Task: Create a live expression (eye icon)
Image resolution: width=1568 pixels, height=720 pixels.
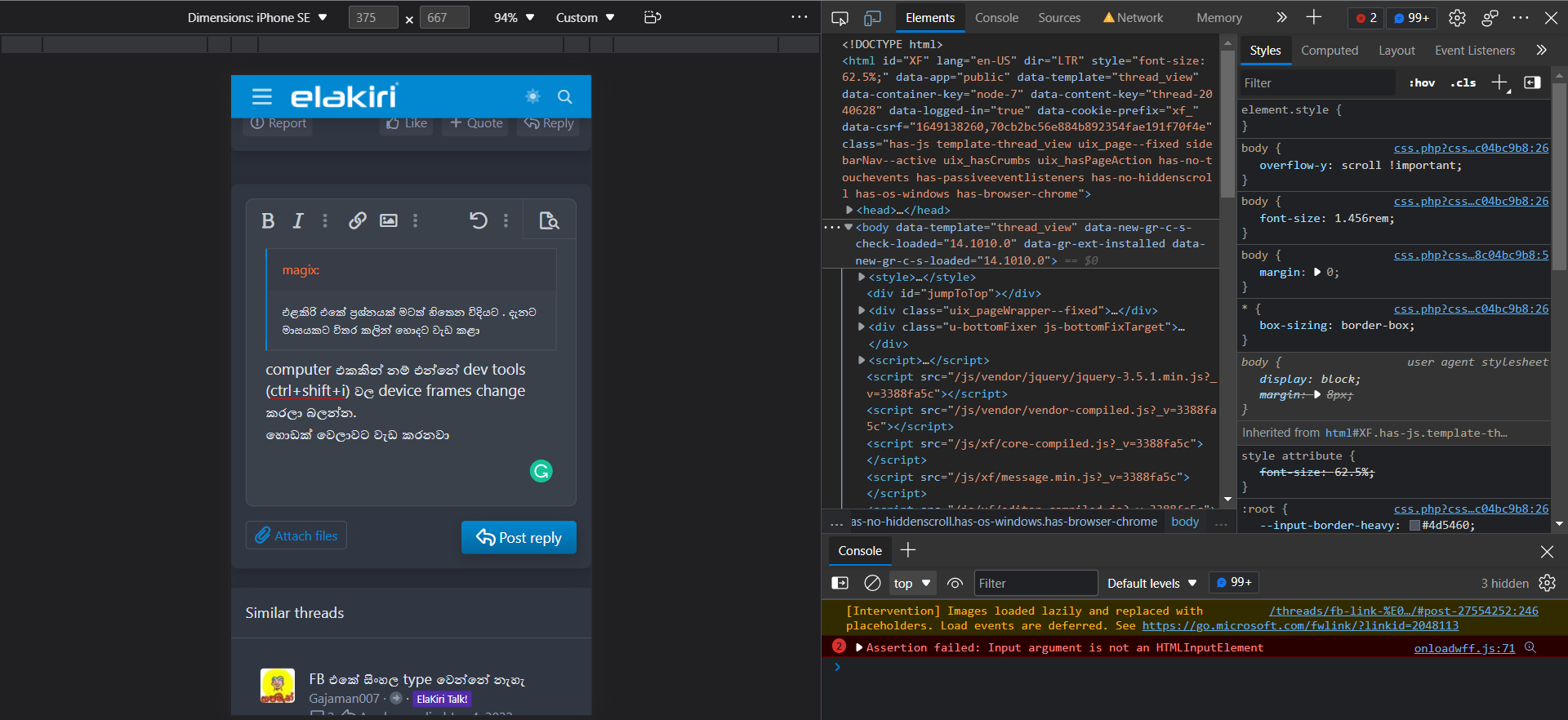Action: 955,583
